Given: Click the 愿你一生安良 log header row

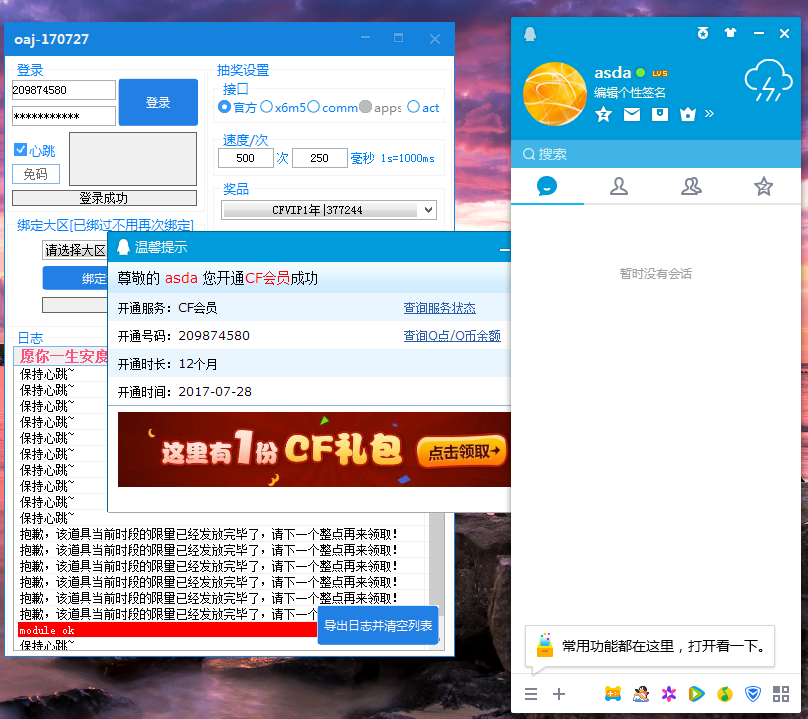Looking at the screenshot, I should coord(61,356).
